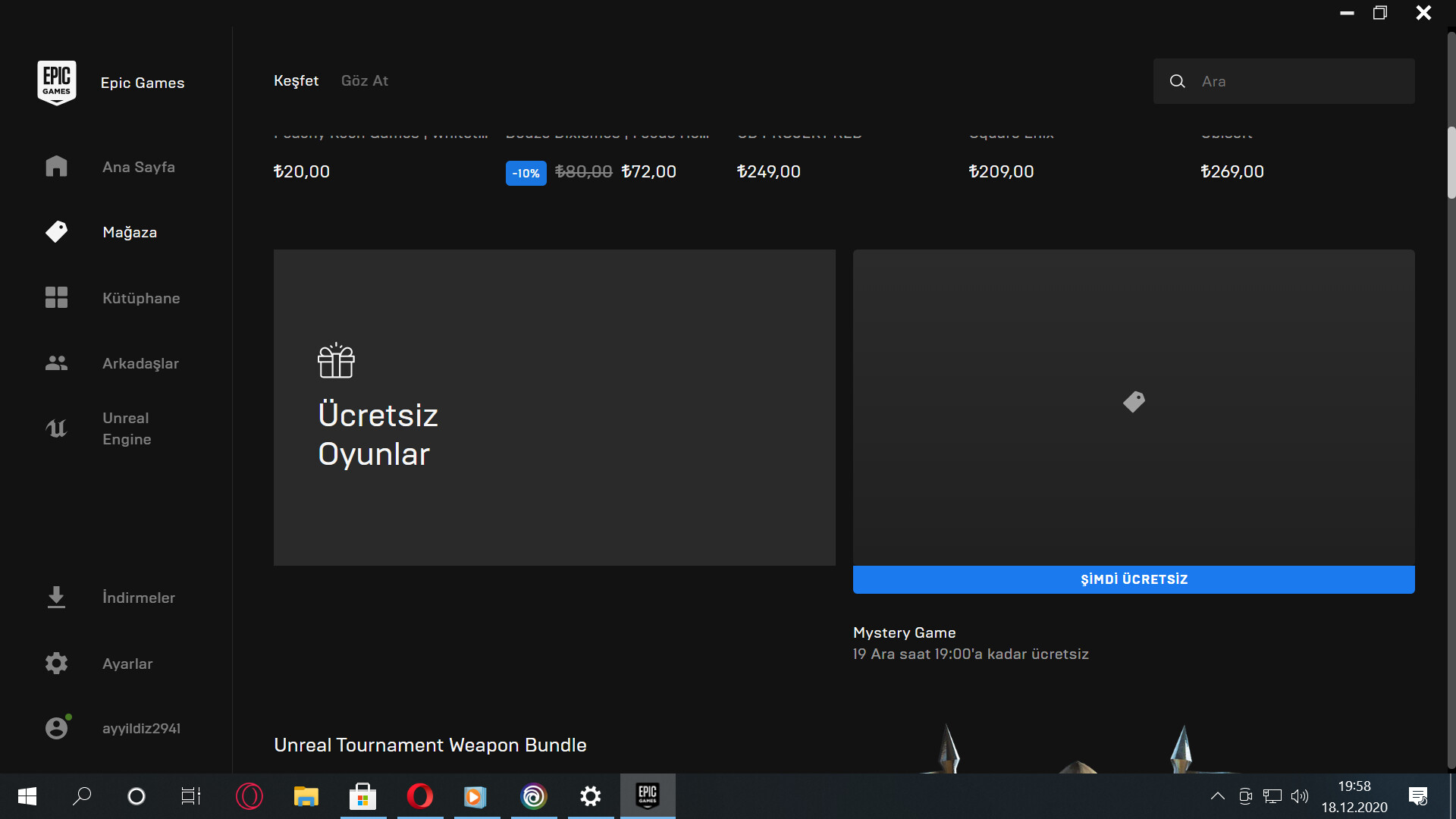
Task: Click the ₺249,00 price
Action: click(x=769, y=172)
